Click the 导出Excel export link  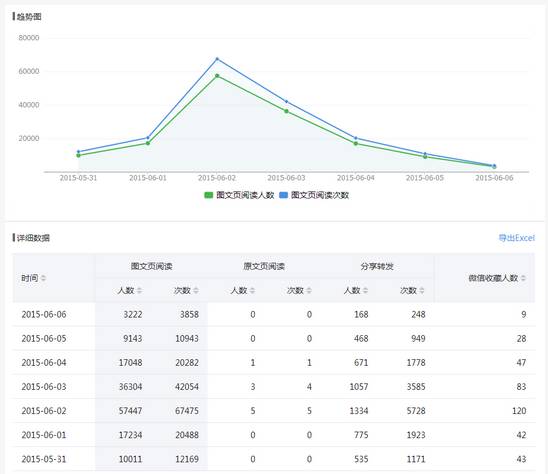517,238
